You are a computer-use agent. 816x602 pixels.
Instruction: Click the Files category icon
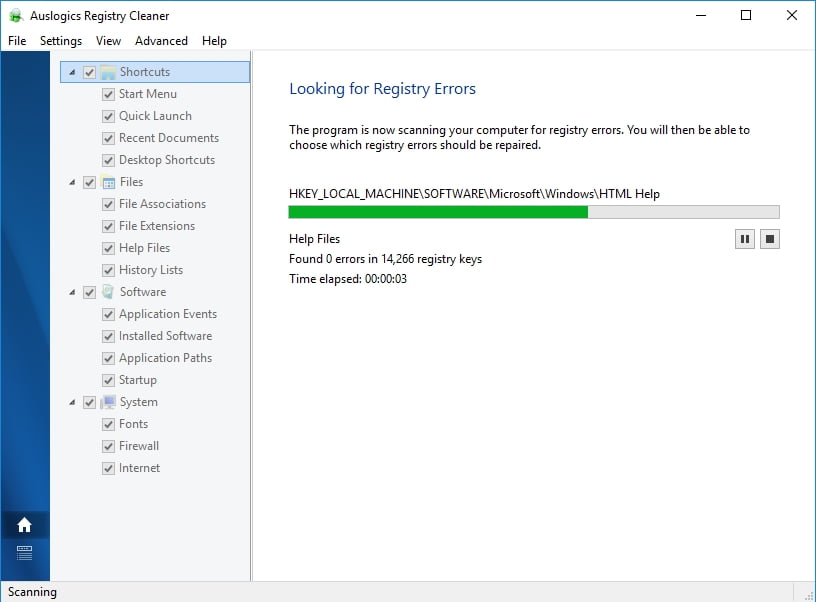click(x=108, y=182)
